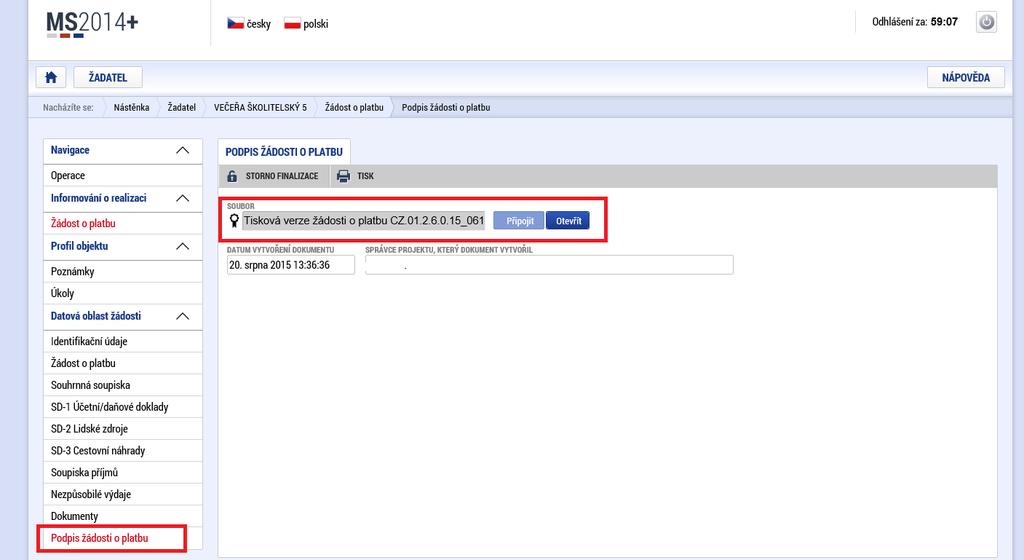1024x560 pixels.
Task: Open the ŽADATEL menu button
Action: [108, 77]
